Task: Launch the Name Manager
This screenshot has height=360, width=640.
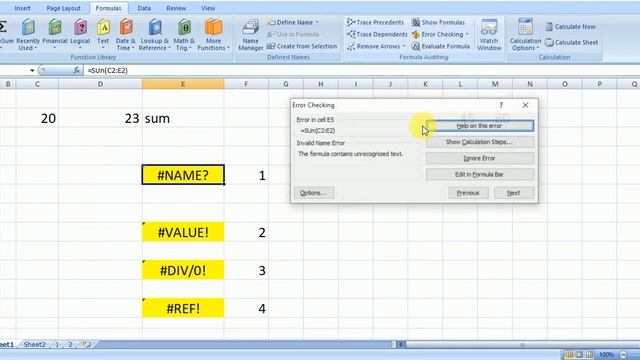Action: [x=250, y=35]
